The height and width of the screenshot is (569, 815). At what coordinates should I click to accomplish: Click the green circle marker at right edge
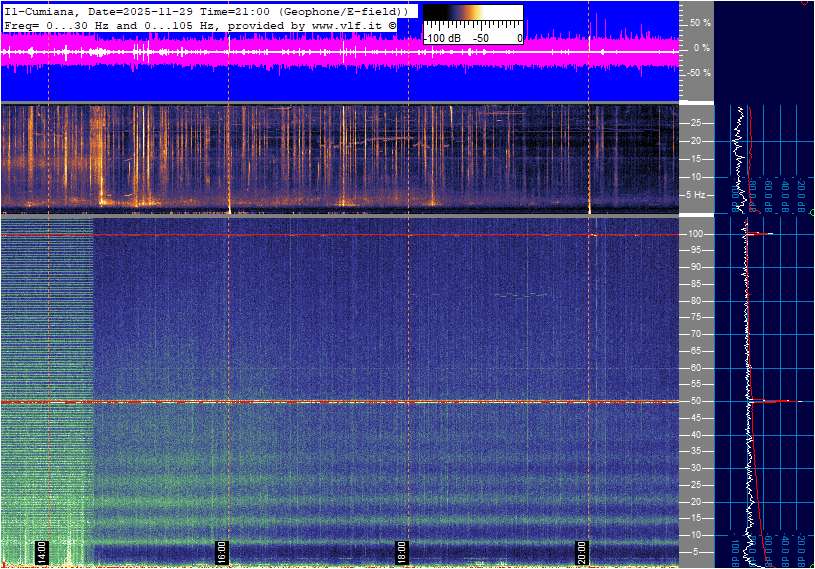[x=811, y=212]
